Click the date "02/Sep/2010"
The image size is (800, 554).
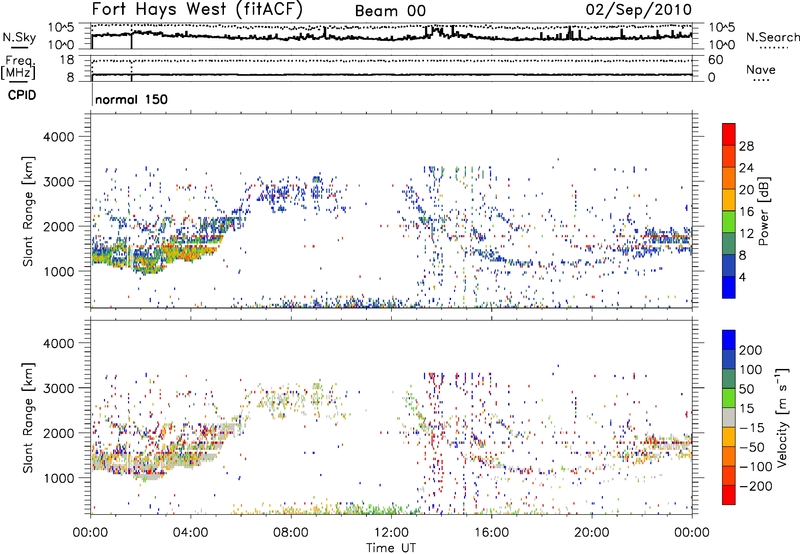pos(639,10)
